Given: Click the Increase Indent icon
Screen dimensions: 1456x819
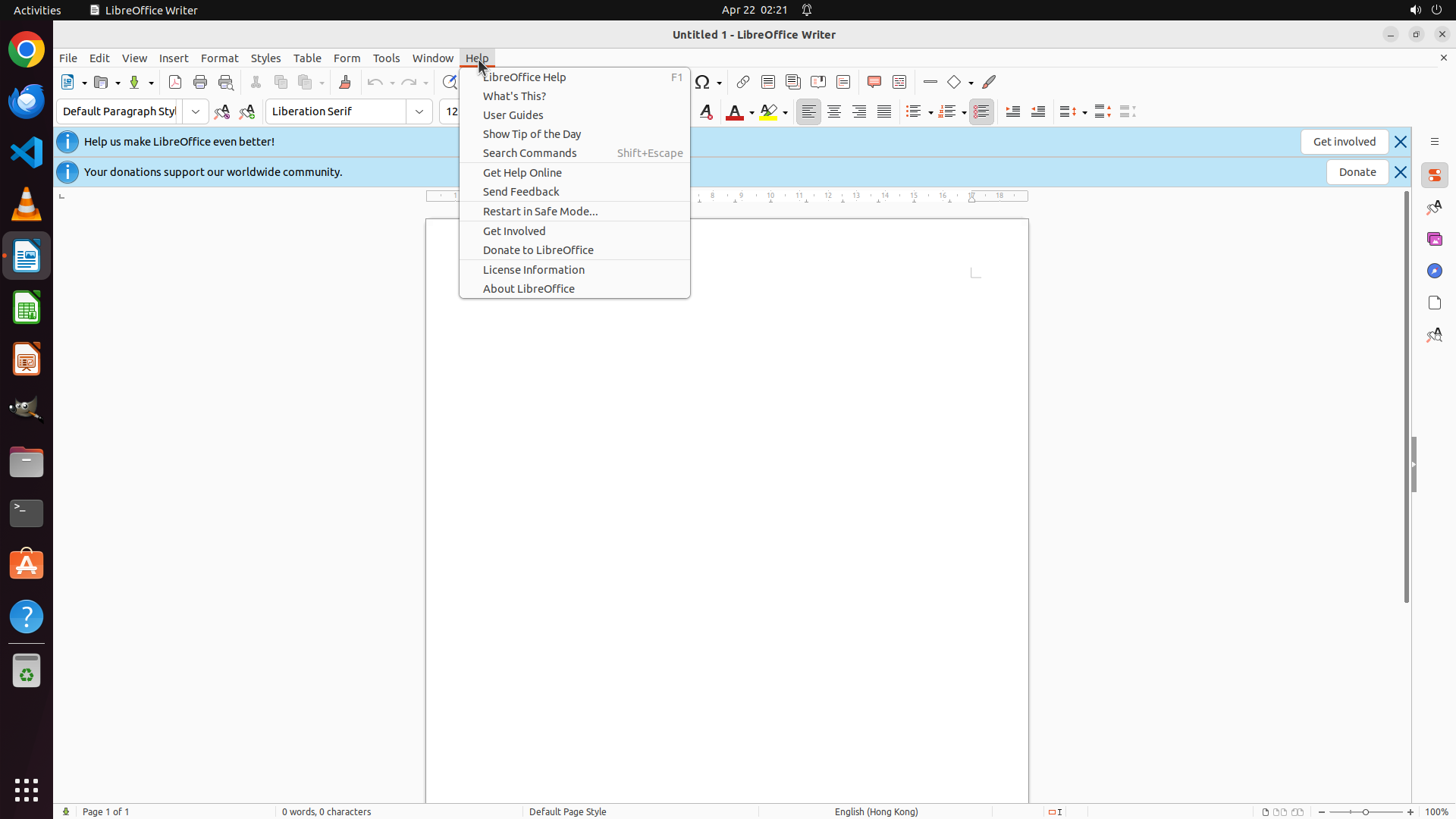Looking at the screenshot, I should 1013,111.
